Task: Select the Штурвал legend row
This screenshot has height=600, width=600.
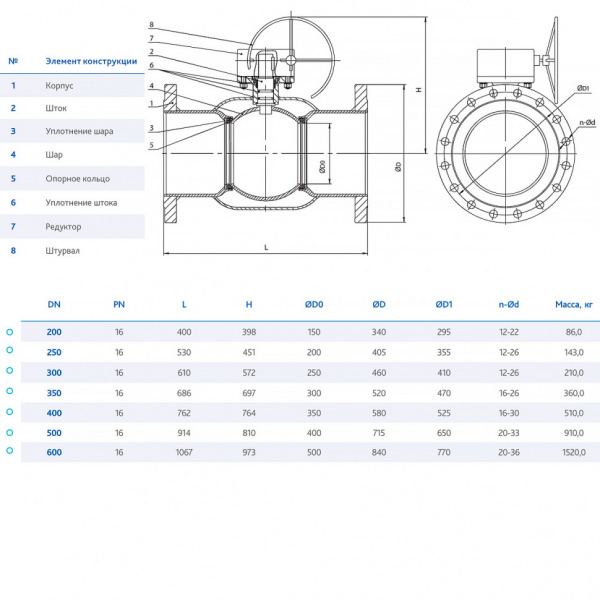Action: pyautogui.click(x=70, y=250)
